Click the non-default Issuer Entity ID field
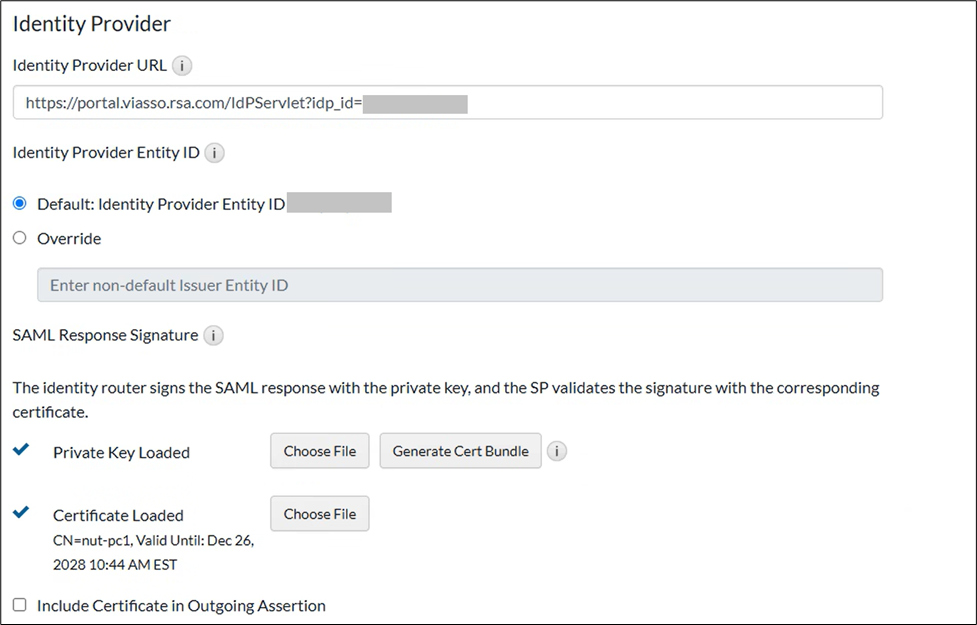977x625 pixels. (x=460, y=285)
